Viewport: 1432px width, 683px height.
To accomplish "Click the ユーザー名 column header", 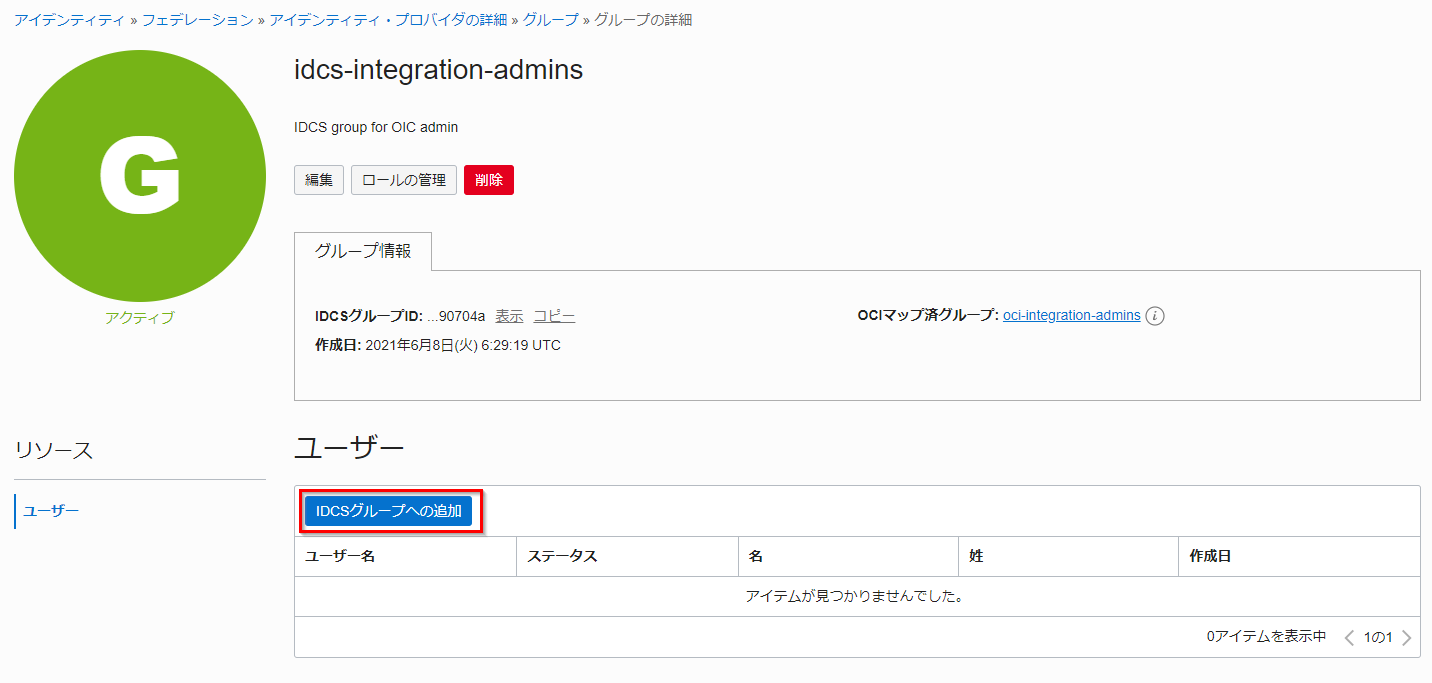I will point(340,556).
